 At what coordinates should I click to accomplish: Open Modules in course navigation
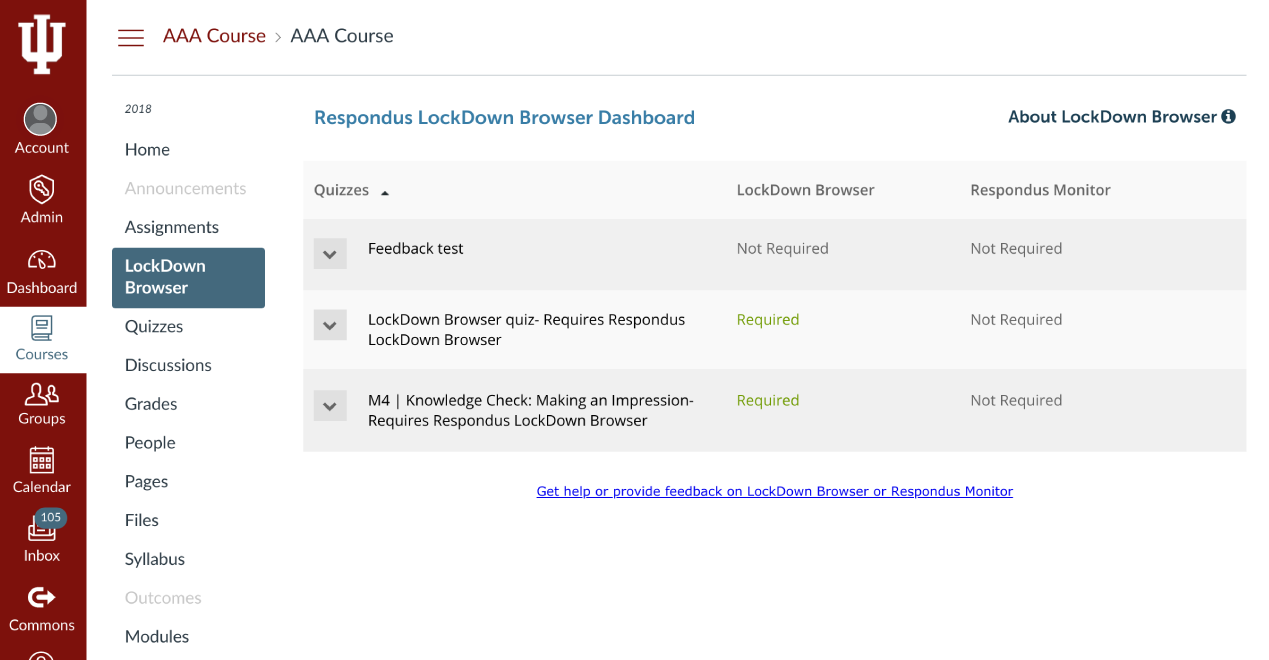(x=157, y=637)
